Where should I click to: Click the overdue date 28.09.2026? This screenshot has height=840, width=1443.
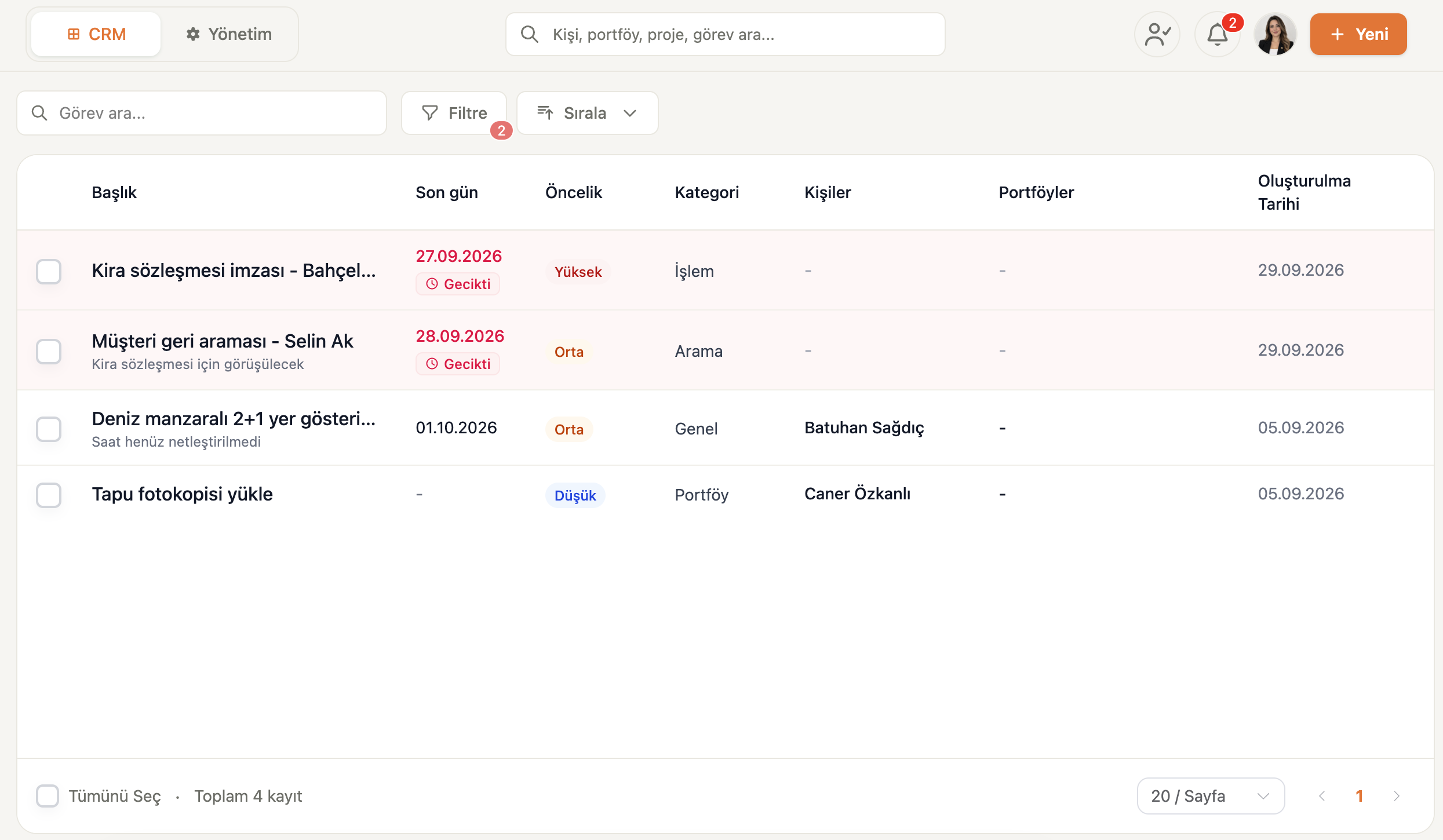[460, 336]
